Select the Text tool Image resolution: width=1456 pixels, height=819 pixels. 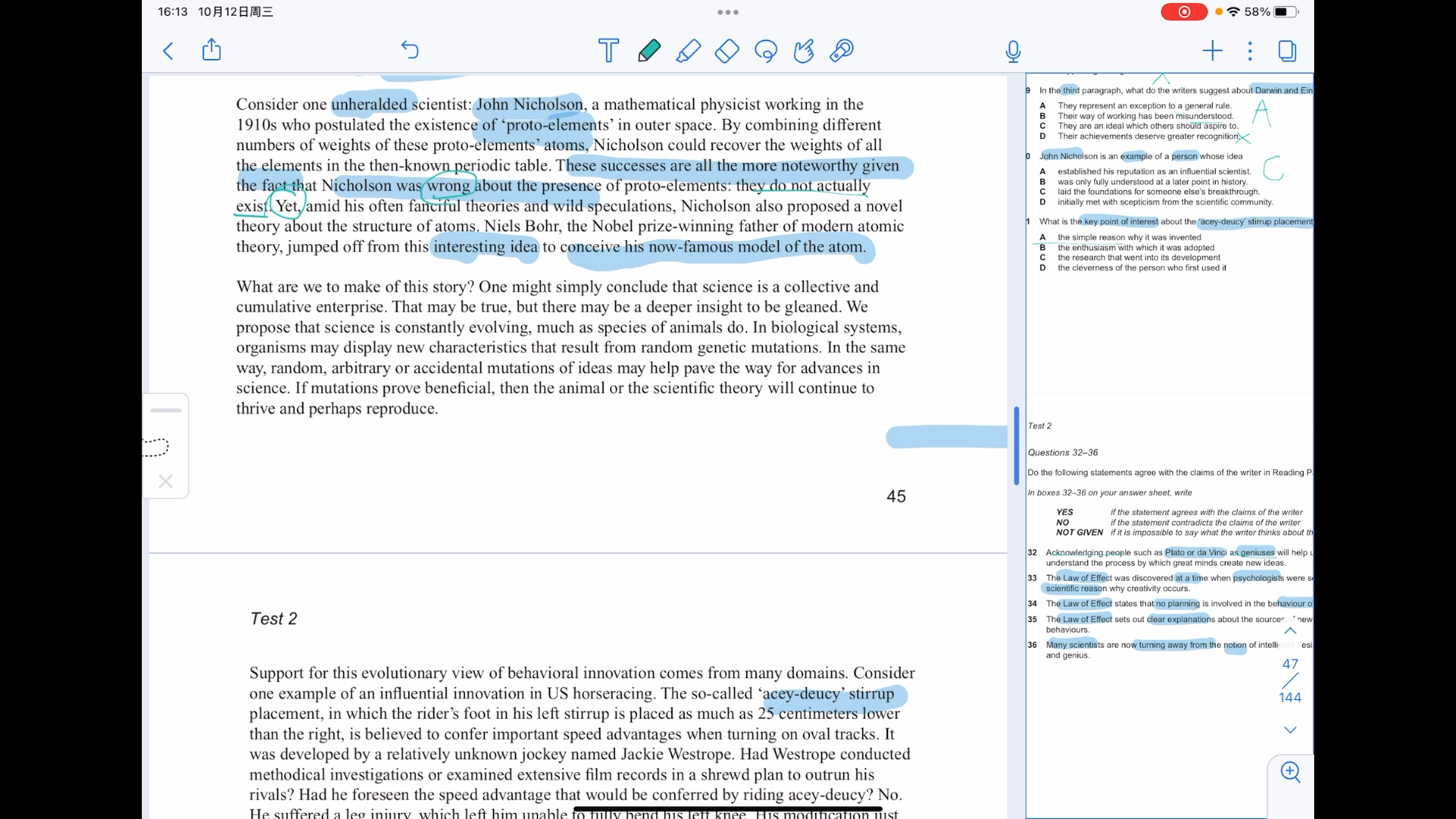point(608,51)
